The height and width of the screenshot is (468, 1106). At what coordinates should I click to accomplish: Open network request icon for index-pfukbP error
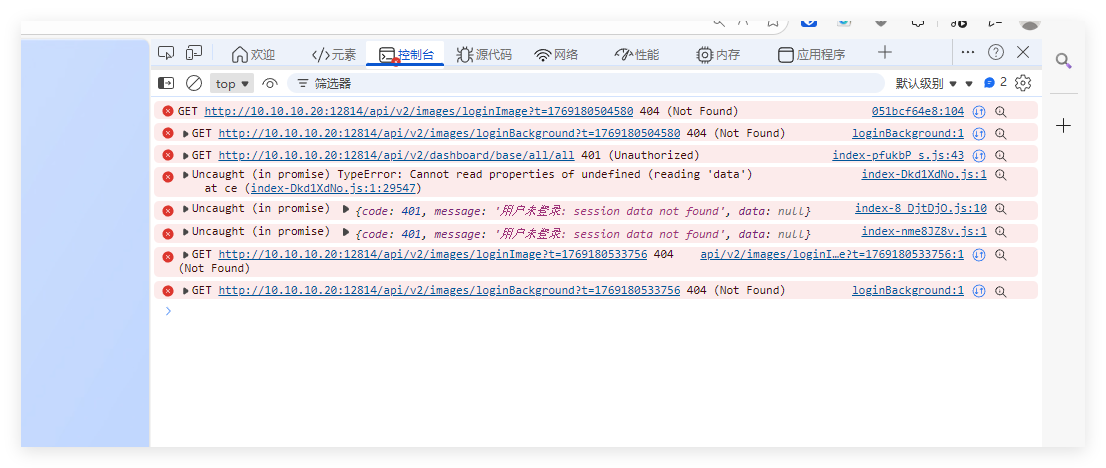(x=980, y=155)
